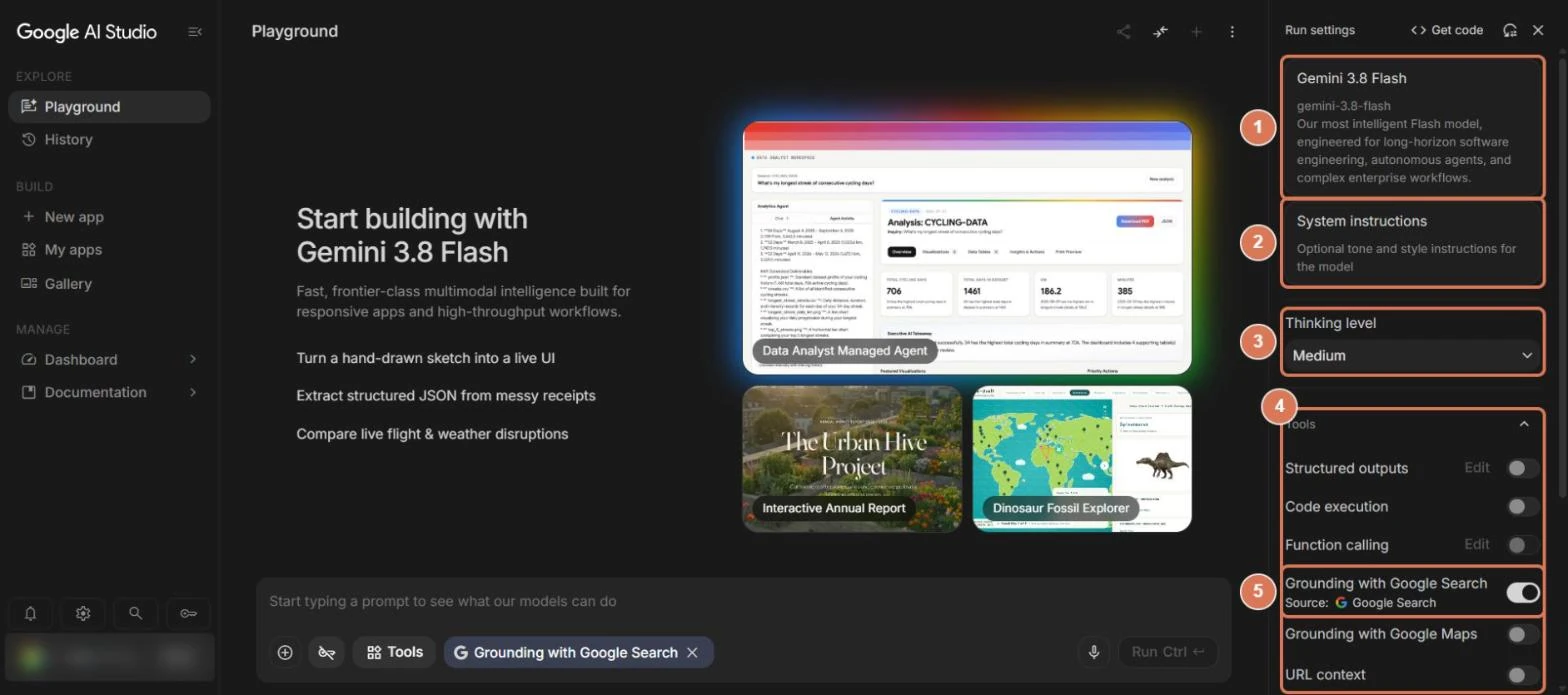Screen dimensions: 1568x695
Task: Enable the Function calling toggle
Action: coord(1523,545)
